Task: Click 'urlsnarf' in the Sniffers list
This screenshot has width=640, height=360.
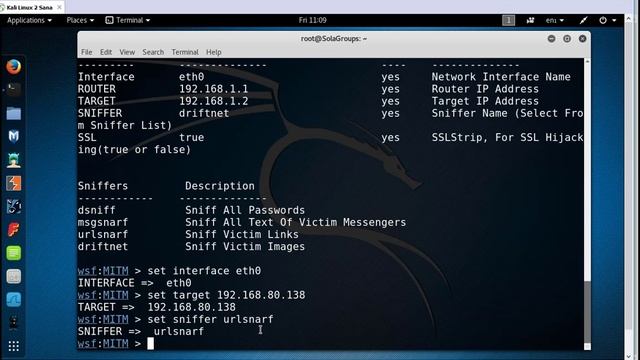Action: 103,235
